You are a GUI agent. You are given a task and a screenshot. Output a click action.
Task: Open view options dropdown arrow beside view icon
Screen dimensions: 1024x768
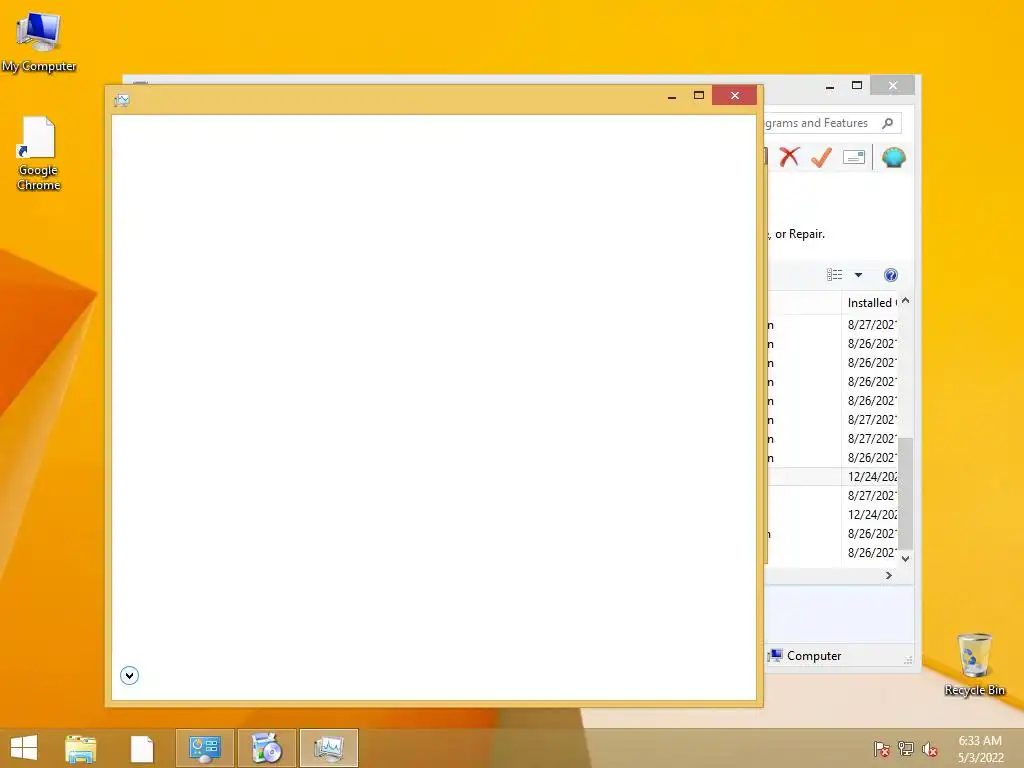(858, 275)
